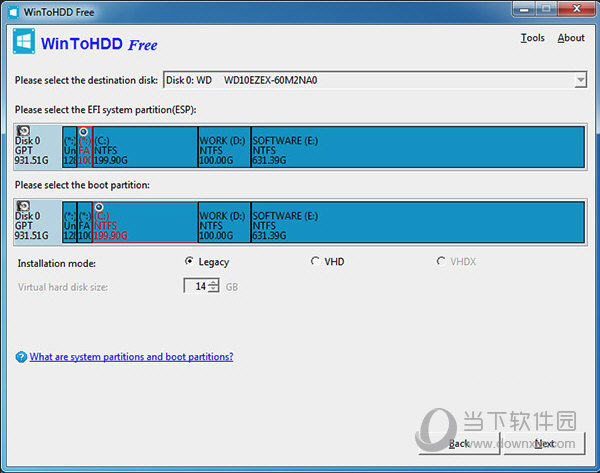Click 'Please select the destination disk:' label

[x=86, y=80]
